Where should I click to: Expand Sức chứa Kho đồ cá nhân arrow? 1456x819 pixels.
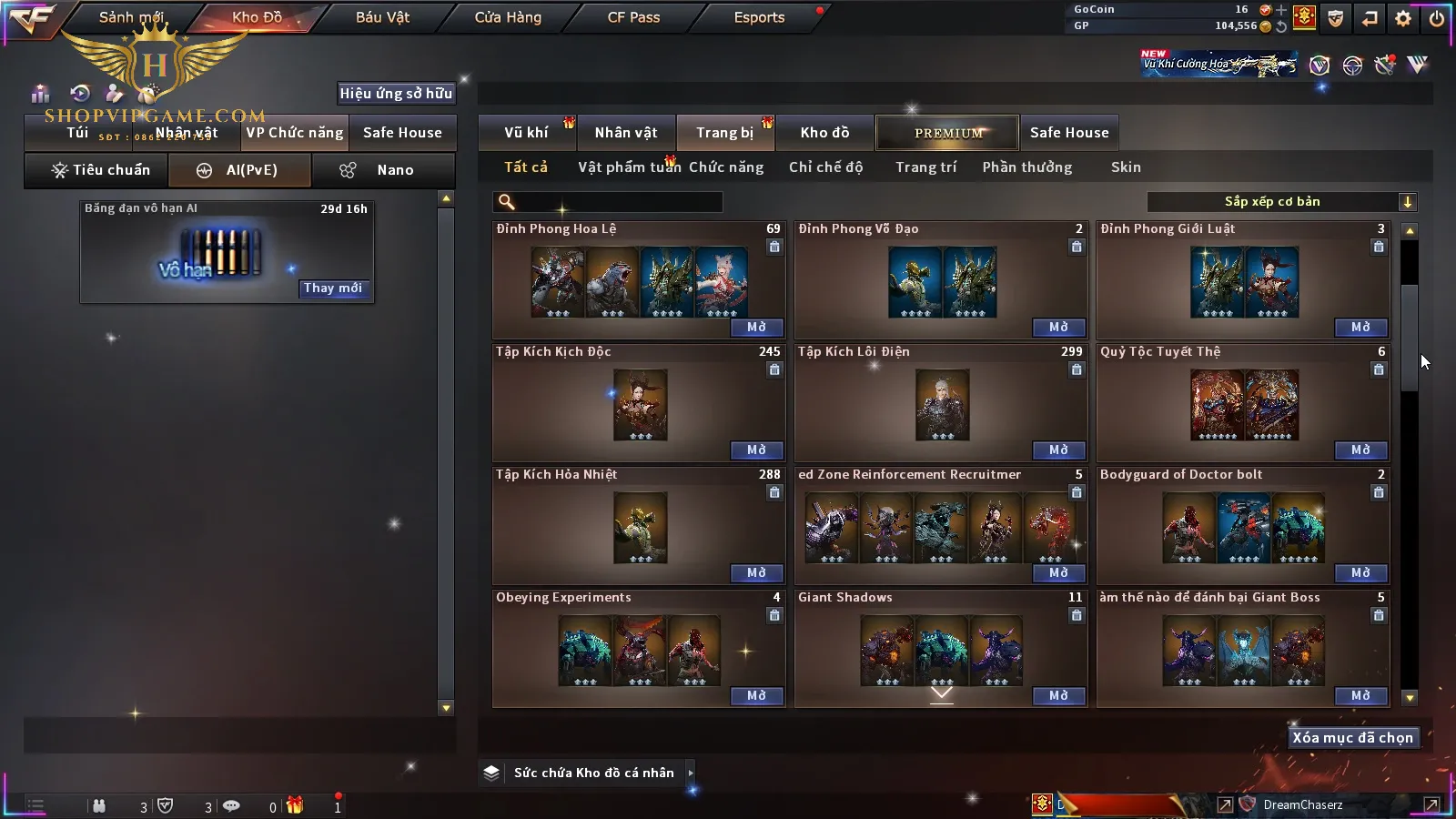(x=691, y=773)
